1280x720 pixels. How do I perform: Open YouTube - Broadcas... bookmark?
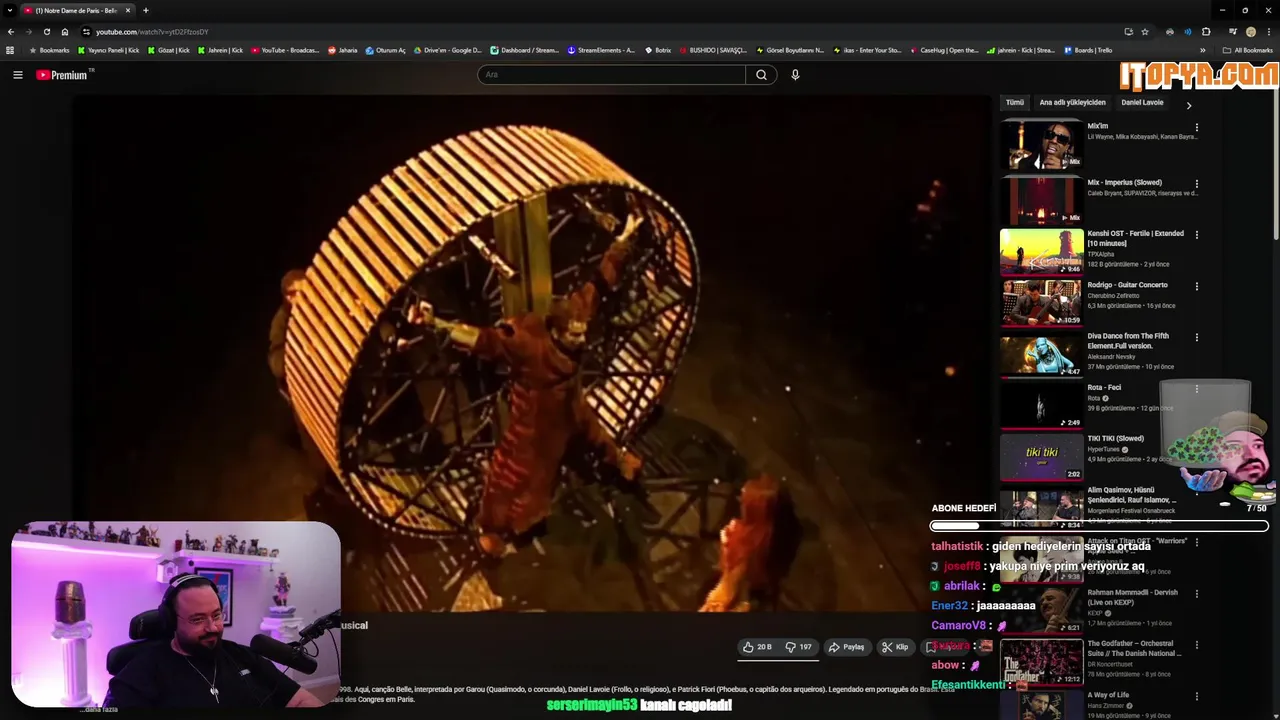pos(285,50)
